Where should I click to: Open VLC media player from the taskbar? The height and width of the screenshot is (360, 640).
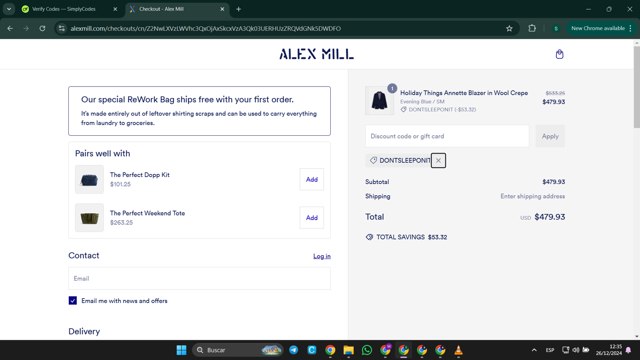(458, 350)
